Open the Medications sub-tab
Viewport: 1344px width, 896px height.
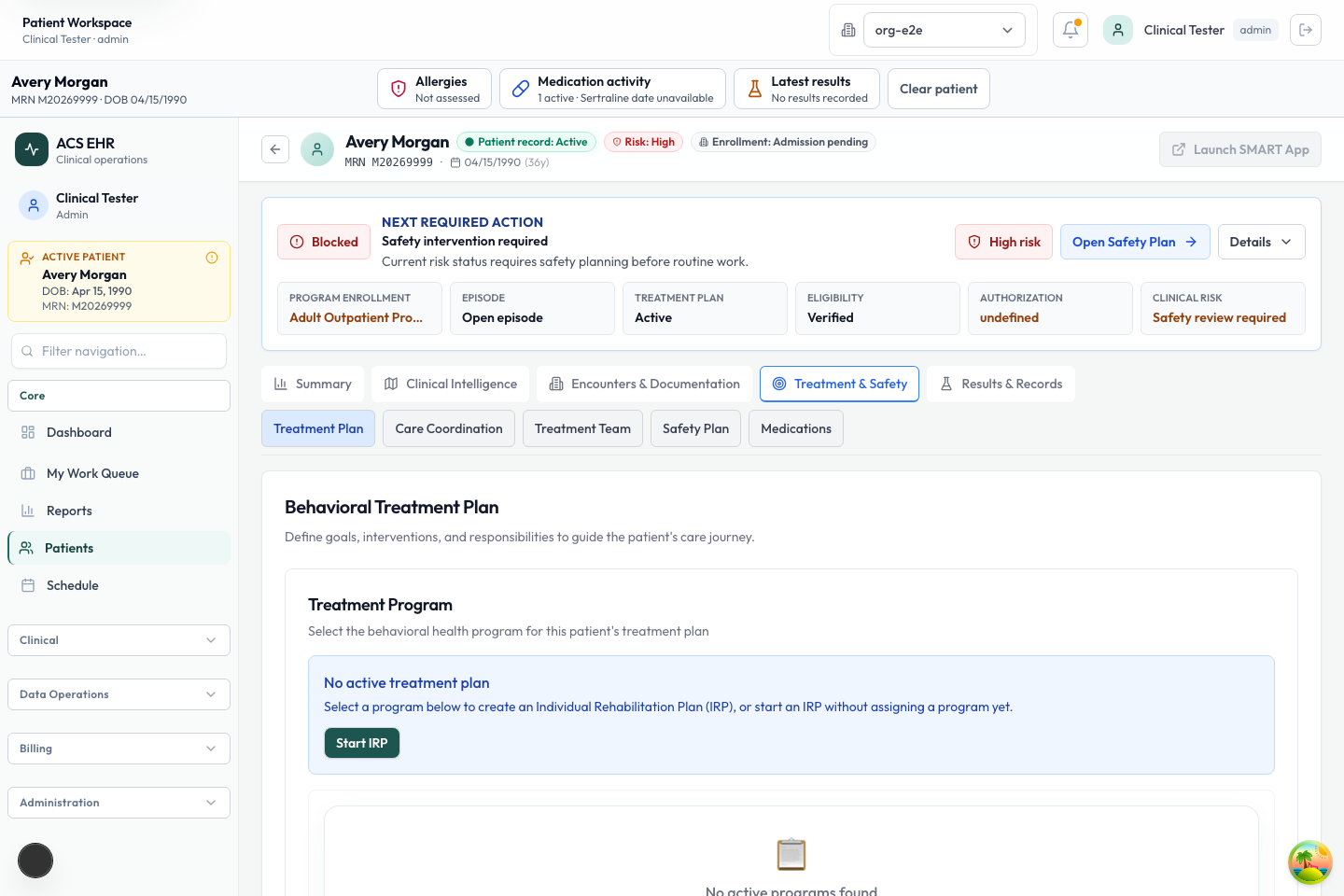(796, 428)
